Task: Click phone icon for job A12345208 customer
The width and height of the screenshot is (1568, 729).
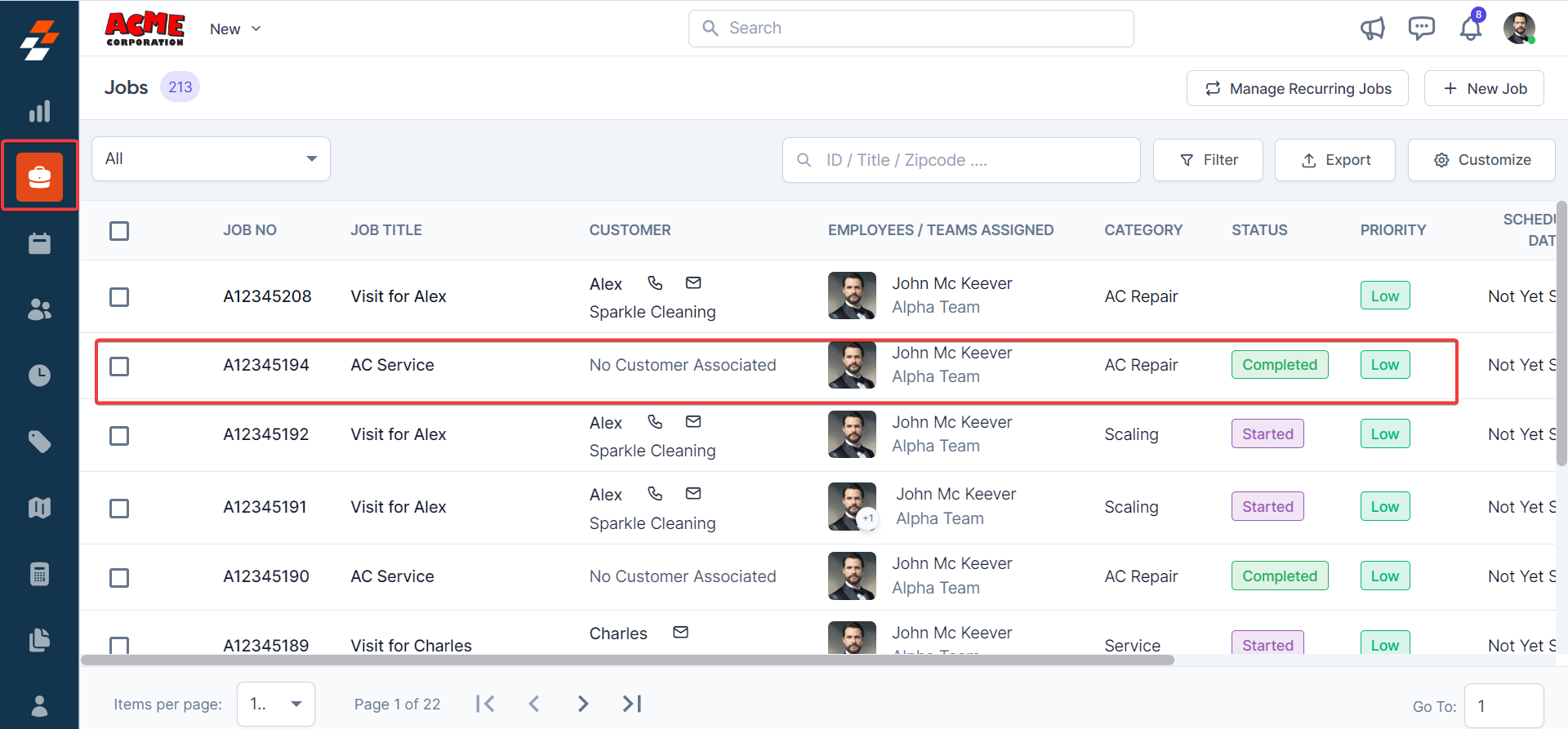Action: [655, 283]
